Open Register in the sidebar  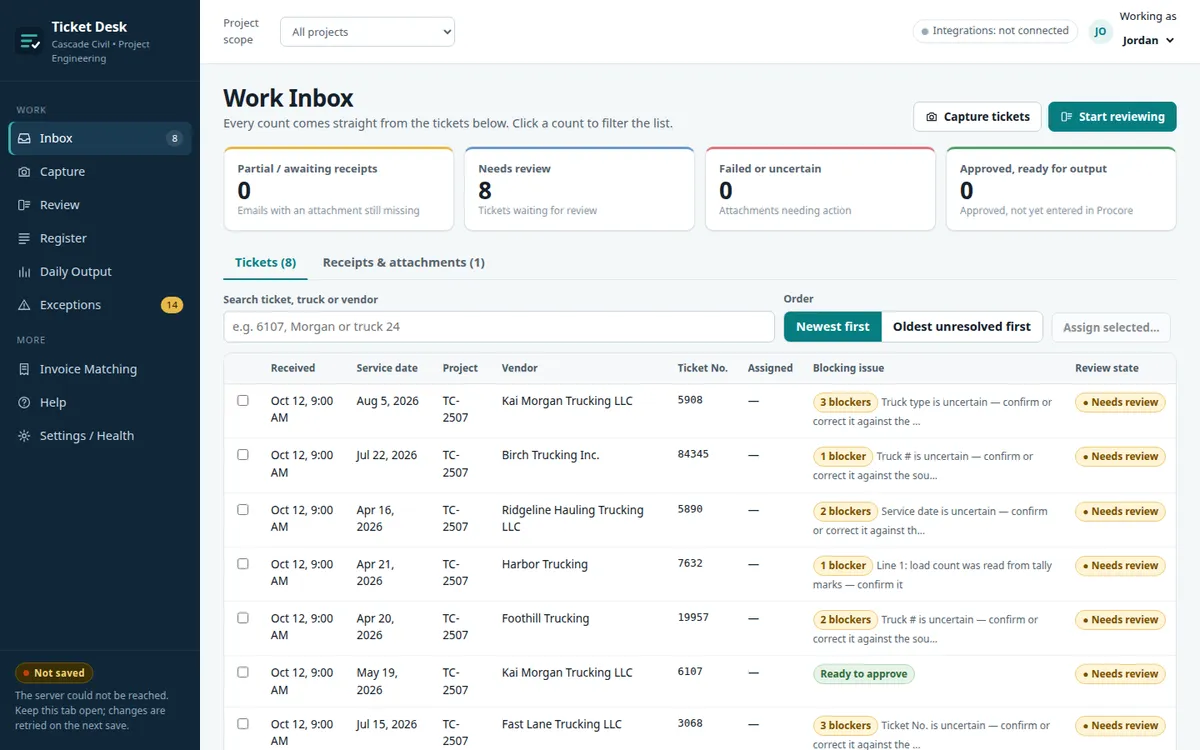click(100, 238)
